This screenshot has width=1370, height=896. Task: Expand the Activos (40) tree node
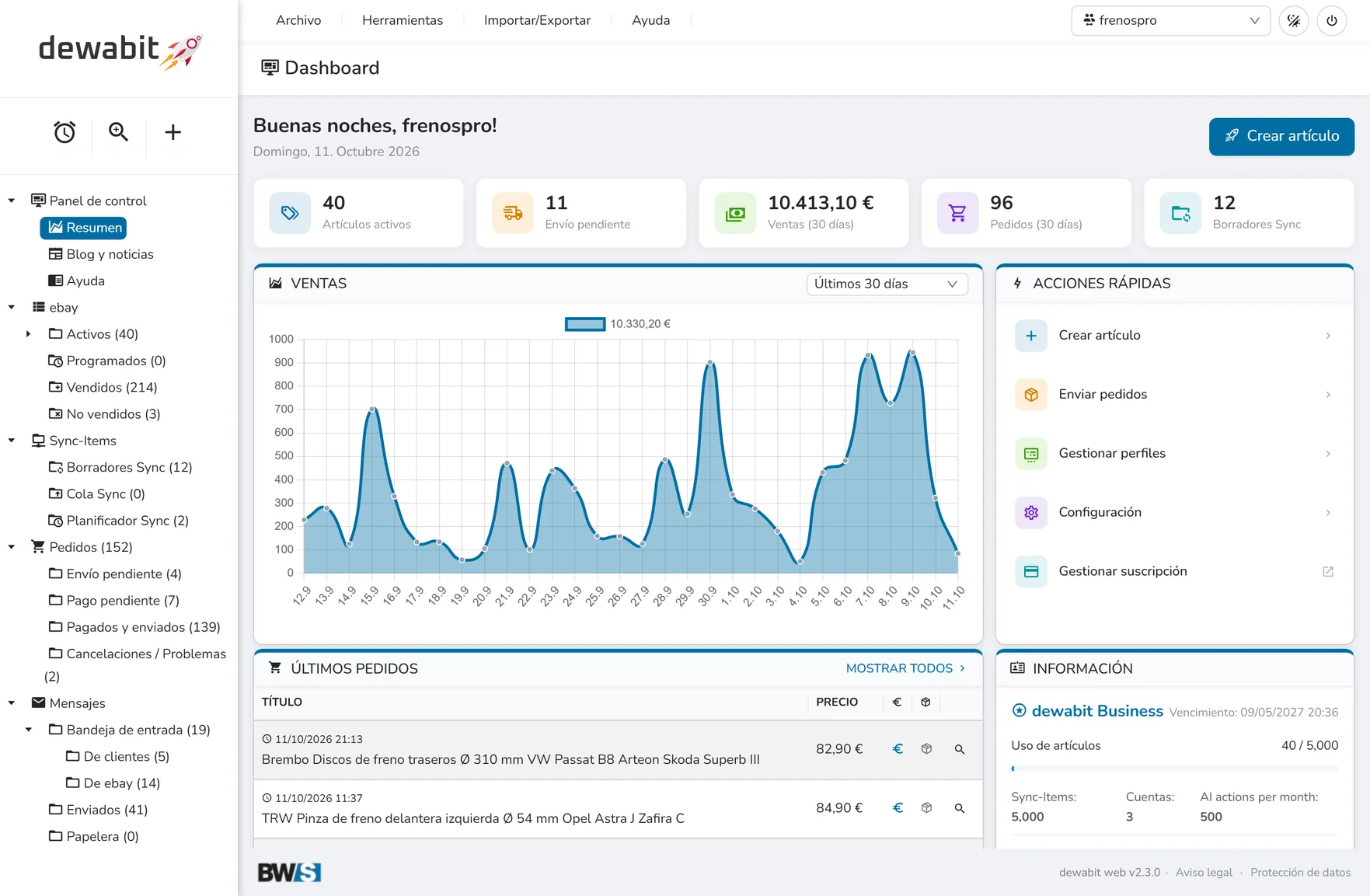tap(29, 334)
